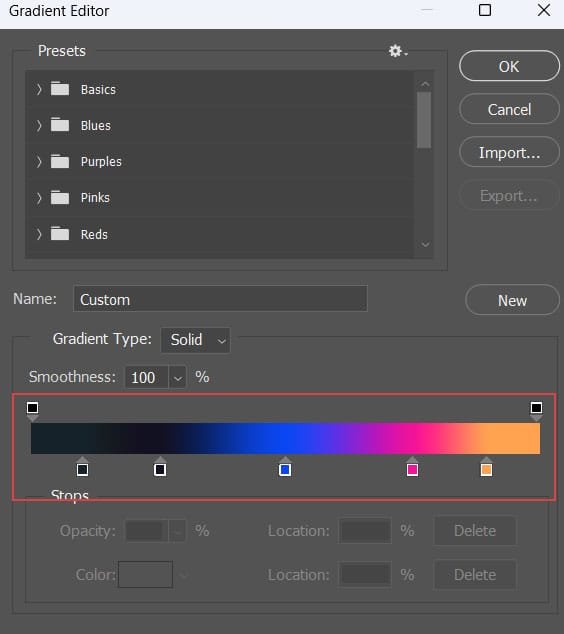
Task: Click the New gradient button
Action: coord(512,300)
